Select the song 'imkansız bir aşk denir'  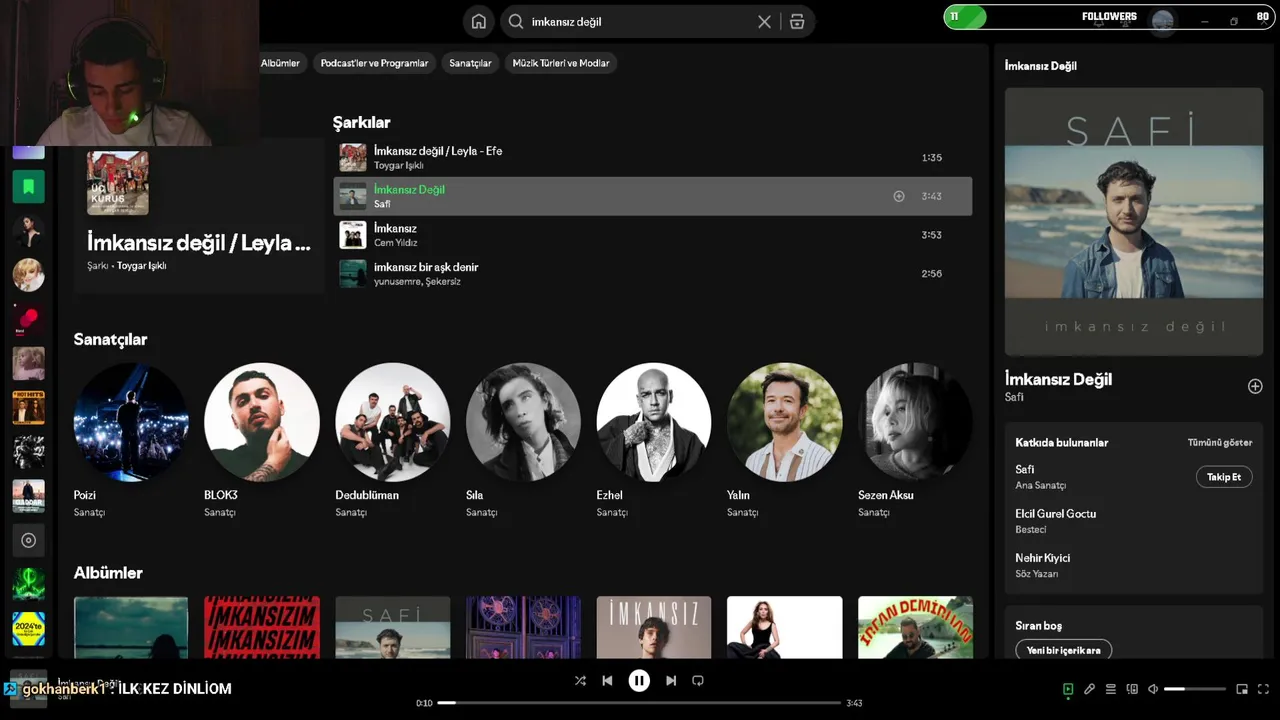point(652,274)
